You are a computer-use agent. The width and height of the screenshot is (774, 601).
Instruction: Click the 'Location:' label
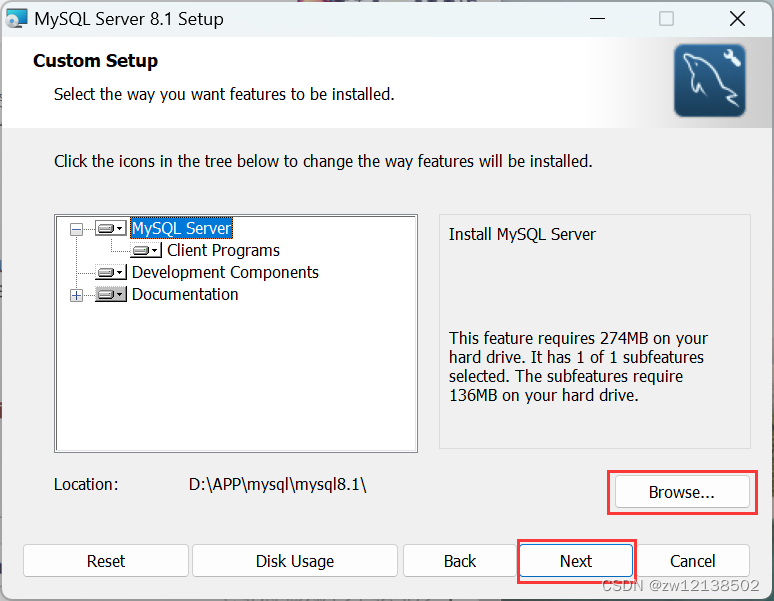(86, 485)
